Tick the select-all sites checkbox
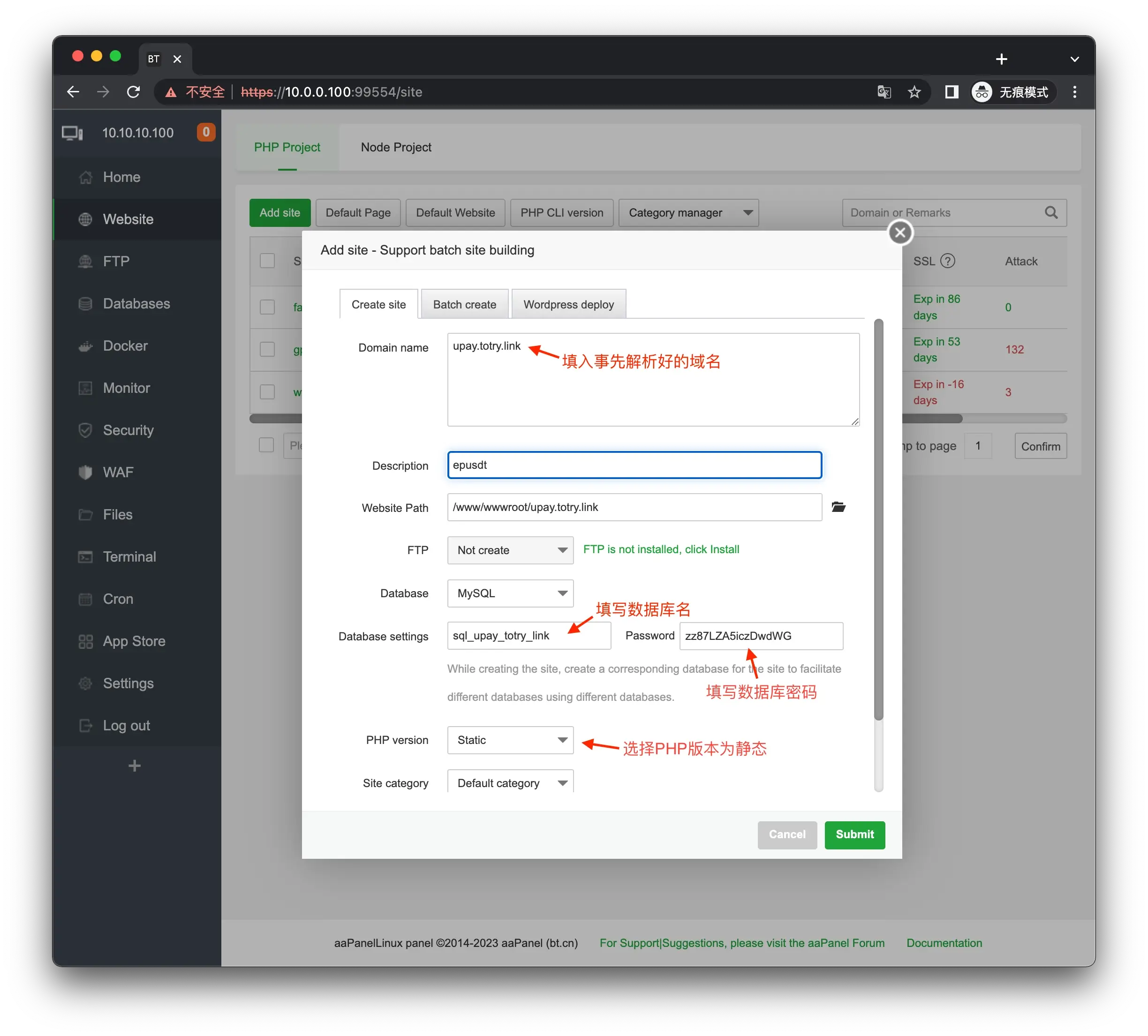Image resolution: width=1148 pixels, height=1036 pixels. tap(267, 261)
